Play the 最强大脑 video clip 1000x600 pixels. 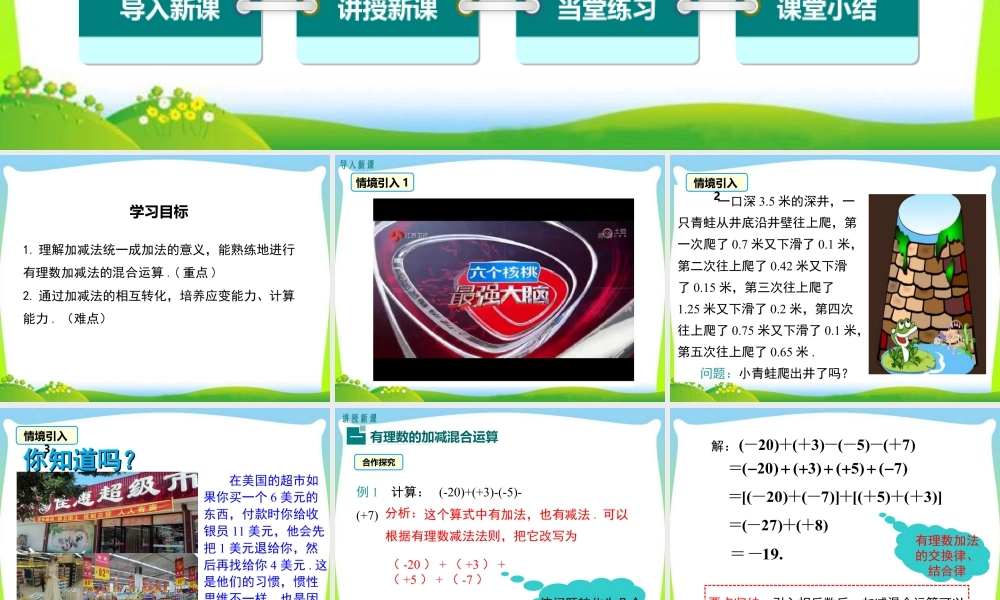pos(503,289)
